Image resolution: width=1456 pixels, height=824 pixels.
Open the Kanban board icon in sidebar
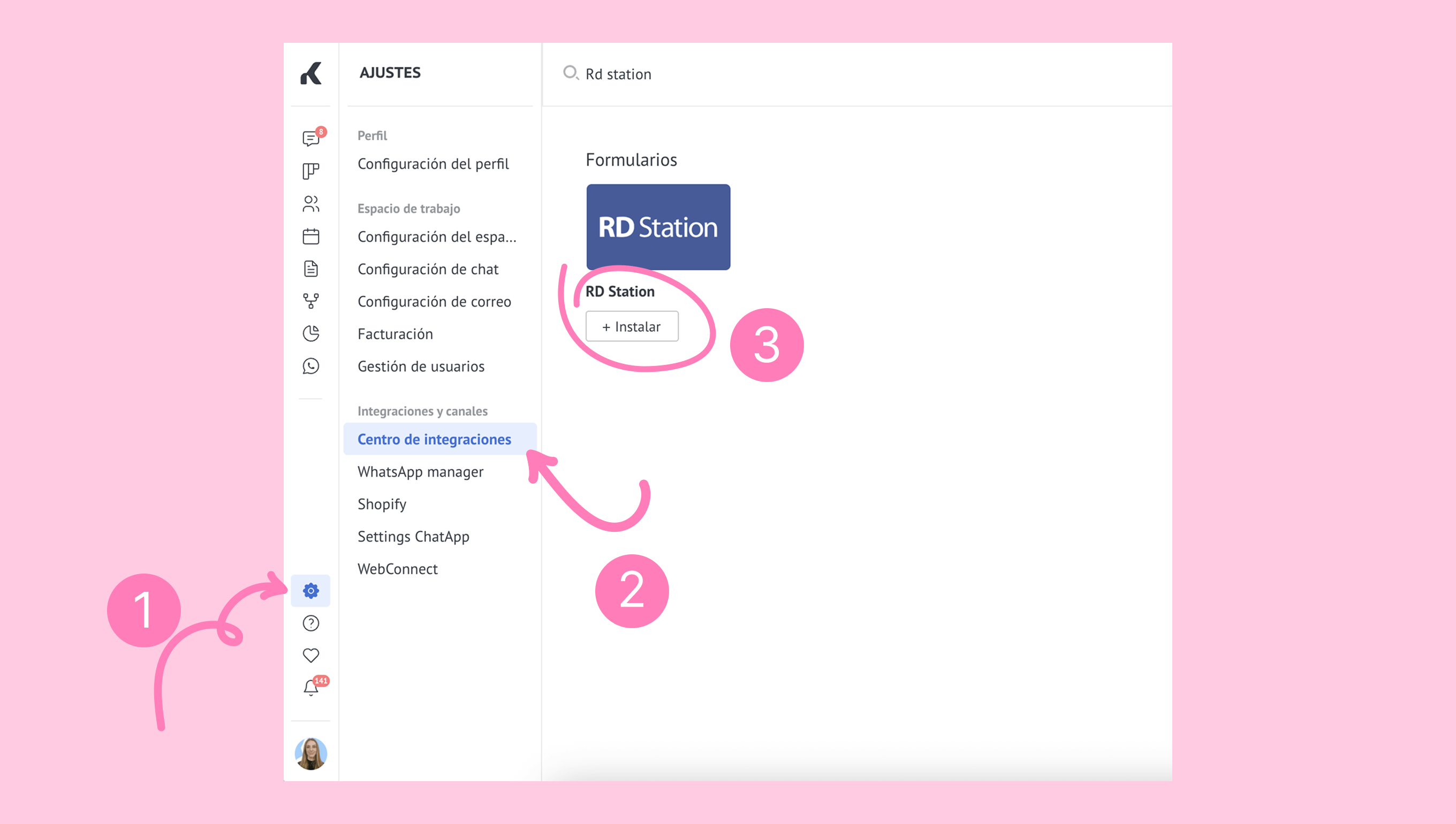311,171
